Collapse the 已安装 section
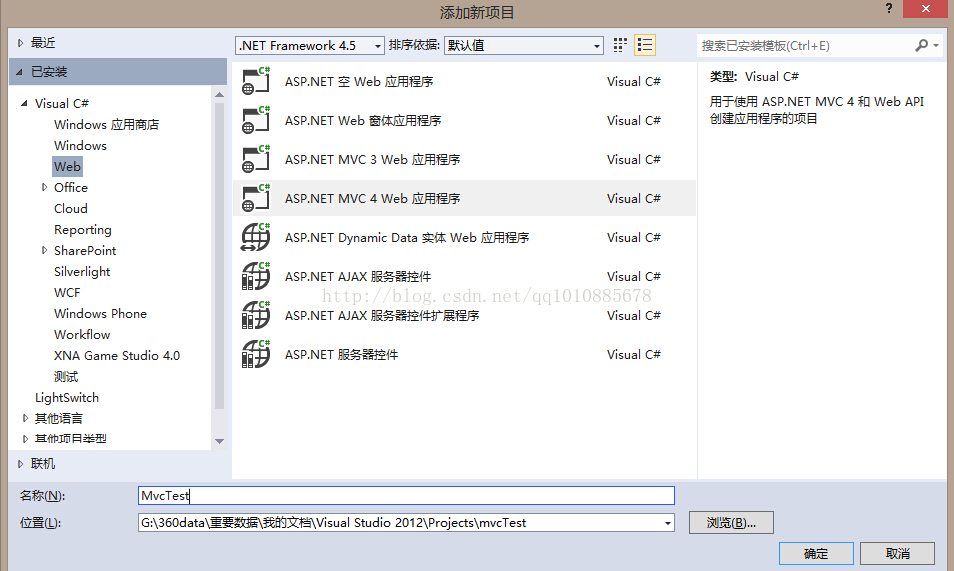Viewport: 954px width, 571px height. [x=19, y=72]
